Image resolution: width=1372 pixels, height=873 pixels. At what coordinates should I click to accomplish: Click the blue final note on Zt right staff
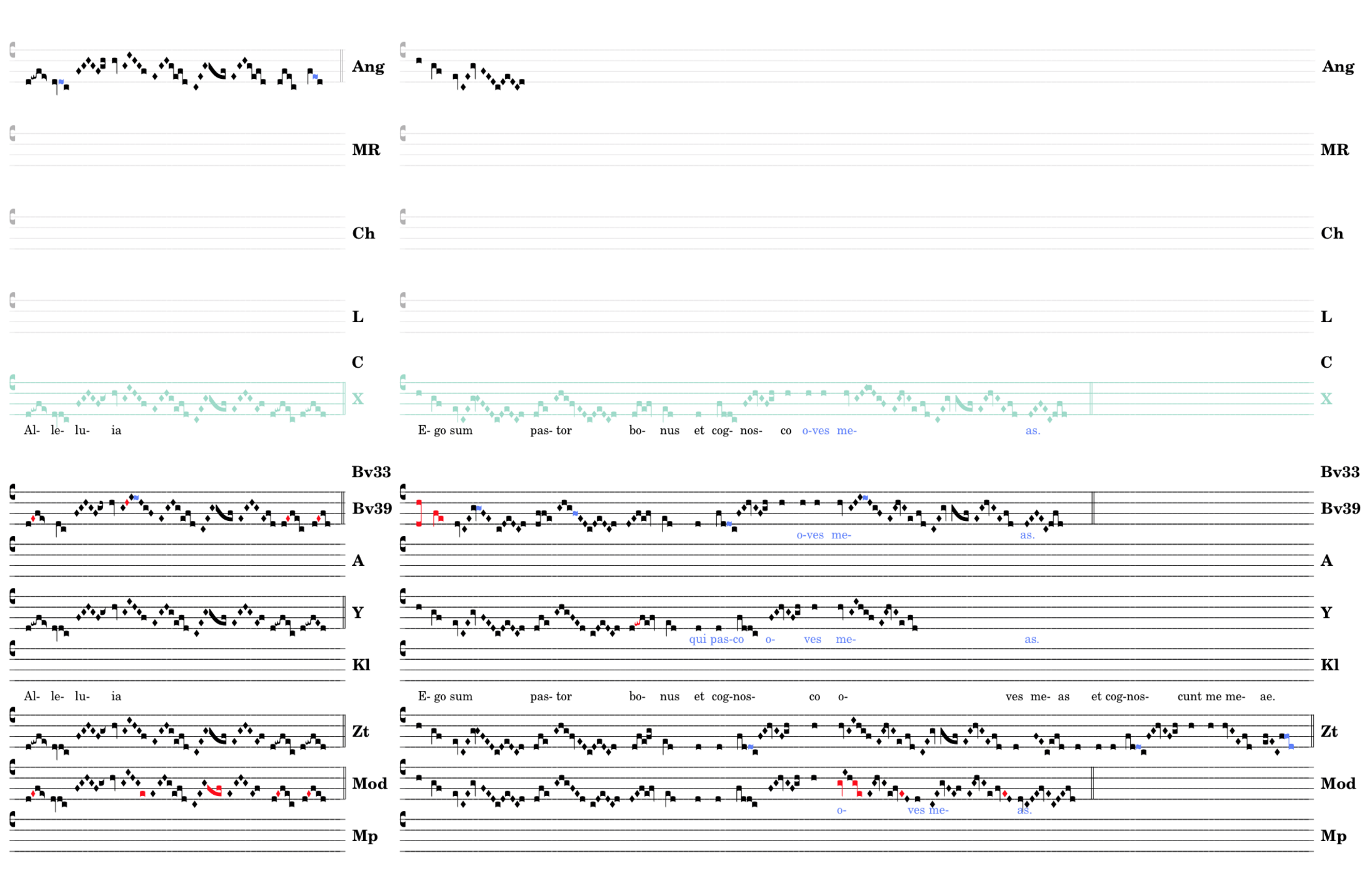point(1291,747)
